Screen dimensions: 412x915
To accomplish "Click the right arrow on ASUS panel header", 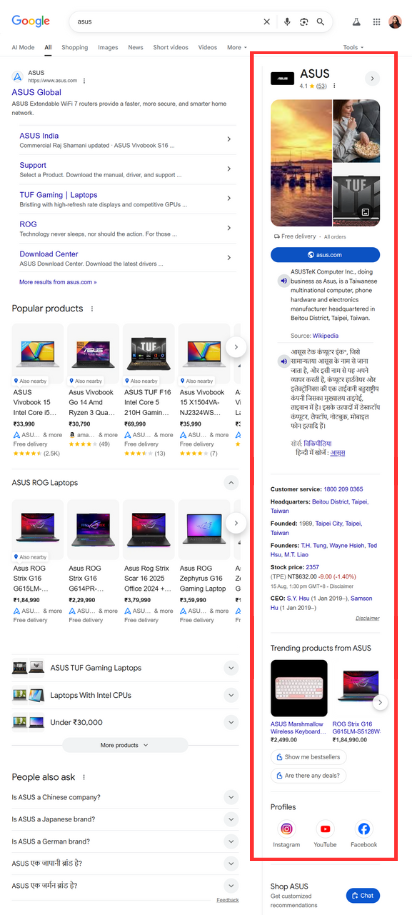I will [372, 78].
